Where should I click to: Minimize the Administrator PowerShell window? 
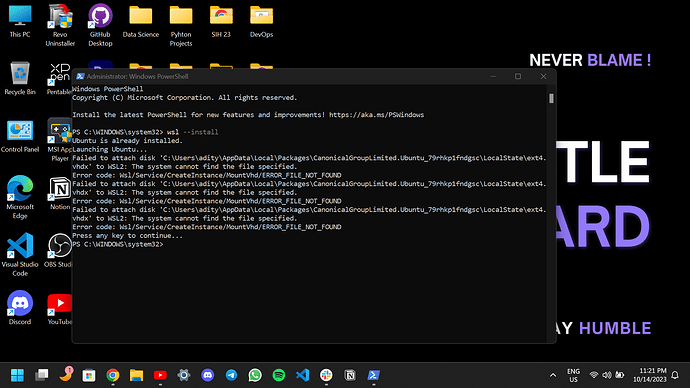click(493, 77)
